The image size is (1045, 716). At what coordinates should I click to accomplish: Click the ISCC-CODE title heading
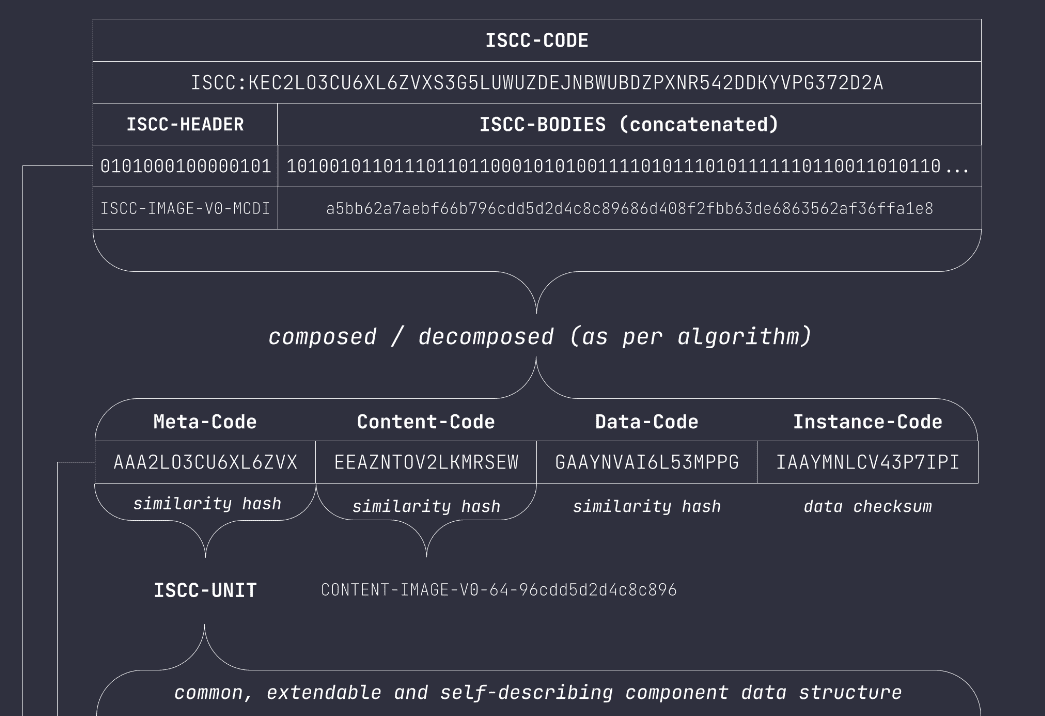tap(537, 41)
